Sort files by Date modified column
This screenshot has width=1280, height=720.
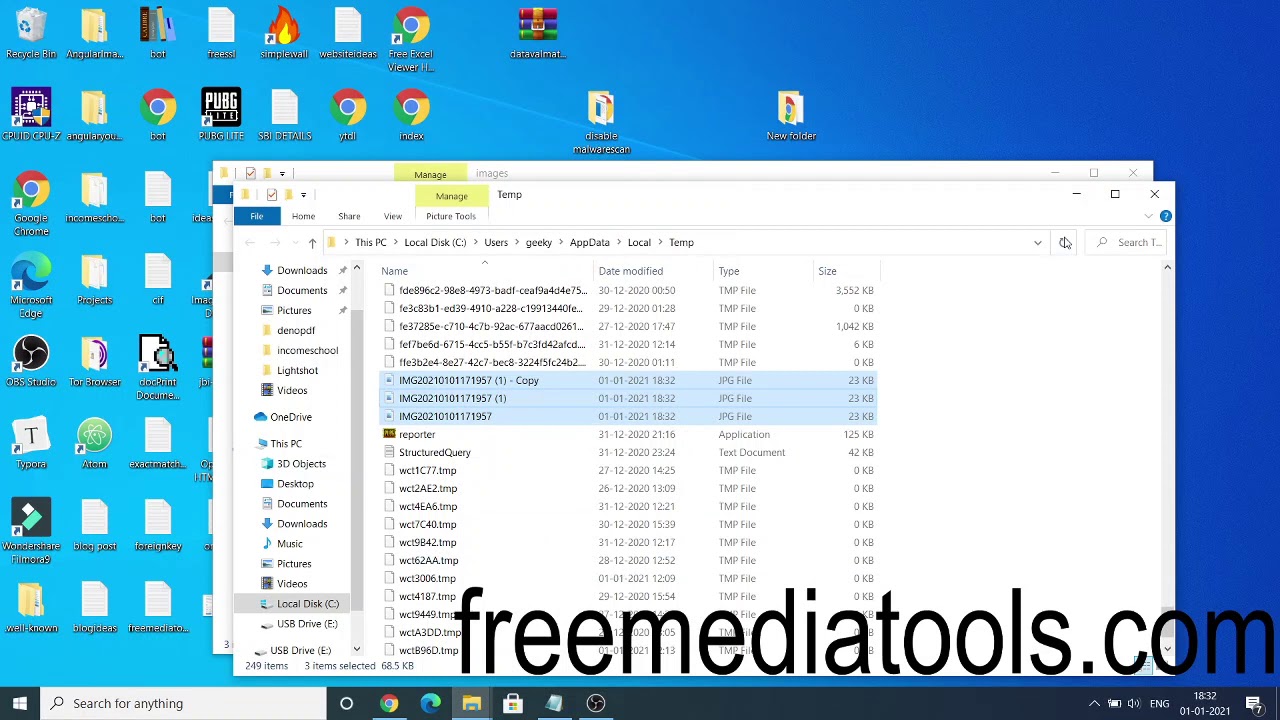pos(630,271)
